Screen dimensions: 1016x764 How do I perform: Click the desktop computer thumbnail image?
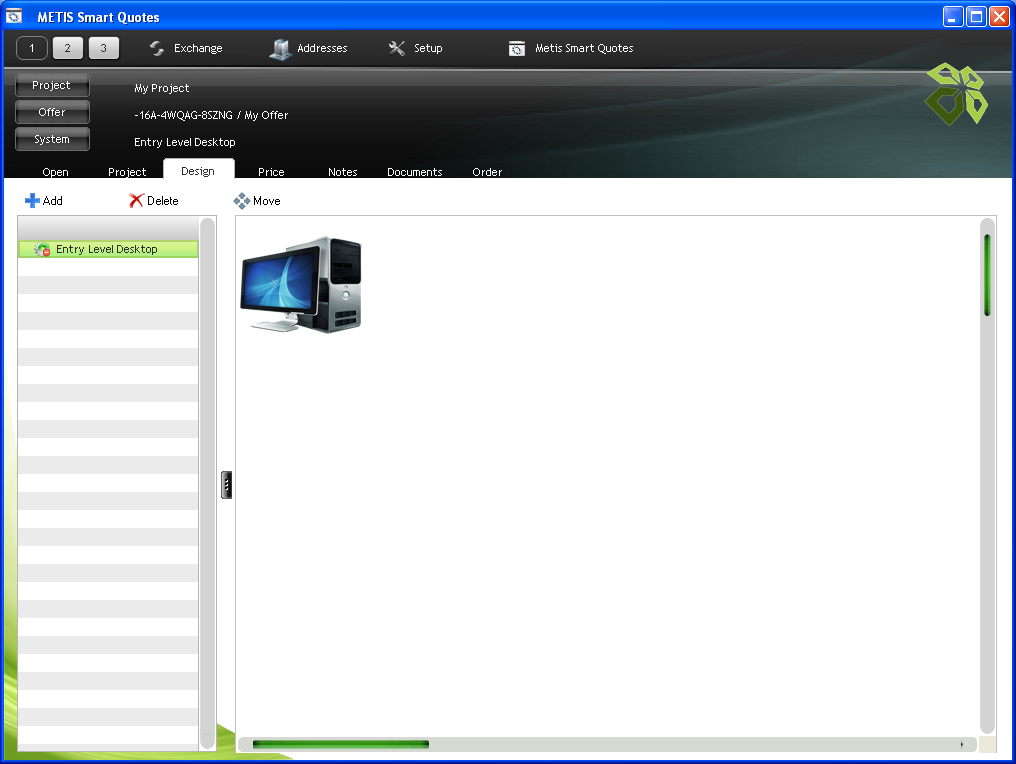click(x=301, y=284)
